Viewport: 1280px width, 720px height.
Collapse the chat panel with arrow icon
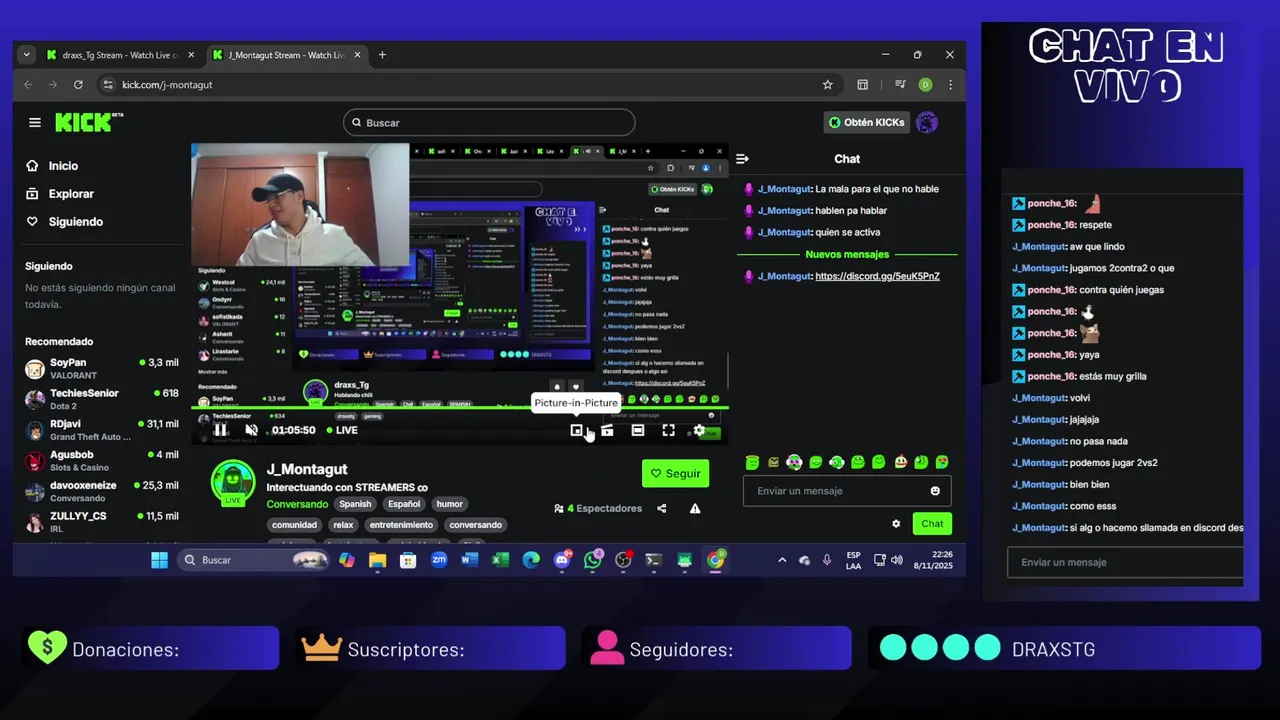click(742, 159)
